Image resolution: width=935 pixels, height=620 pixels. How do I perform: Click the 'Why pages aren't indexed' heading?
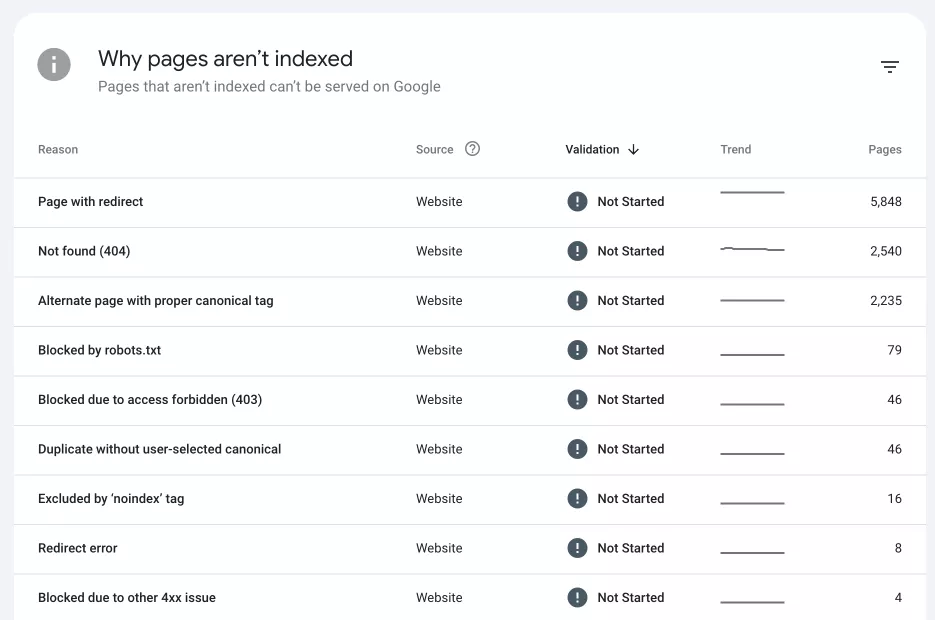pos(225,59)
